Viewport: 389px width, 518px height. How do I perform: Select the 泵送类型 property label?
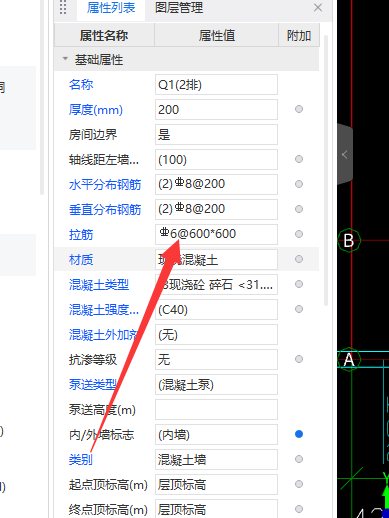pos(93,384)
